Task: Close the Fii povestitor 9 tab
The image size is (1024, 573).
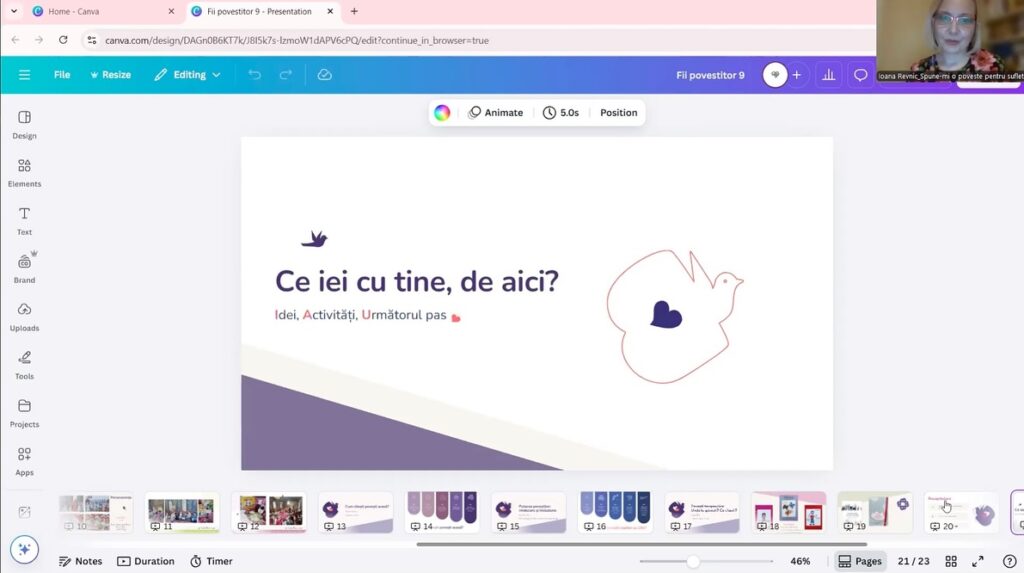Action: tap(330, 11)
